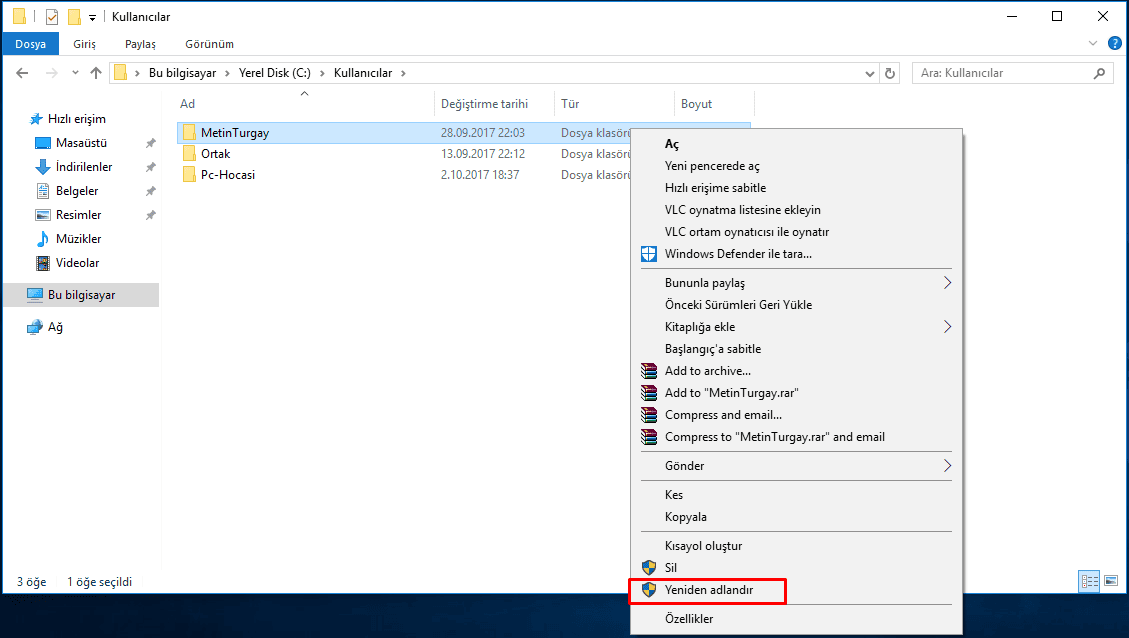Open address bar history dropdown
The width and height of the screenshot is (1129, 638).
[869, 73]
